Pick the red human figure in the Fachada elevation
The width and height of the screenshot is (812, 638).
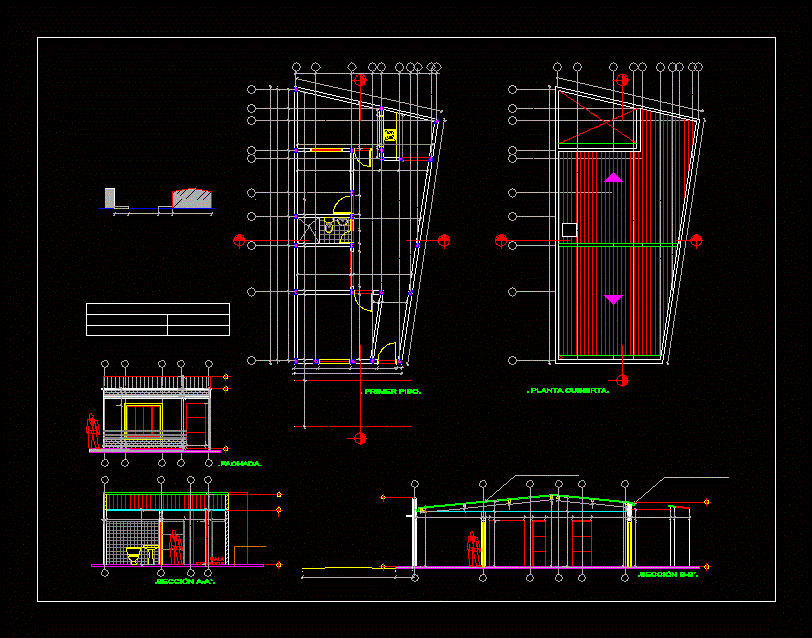point(94,431)
